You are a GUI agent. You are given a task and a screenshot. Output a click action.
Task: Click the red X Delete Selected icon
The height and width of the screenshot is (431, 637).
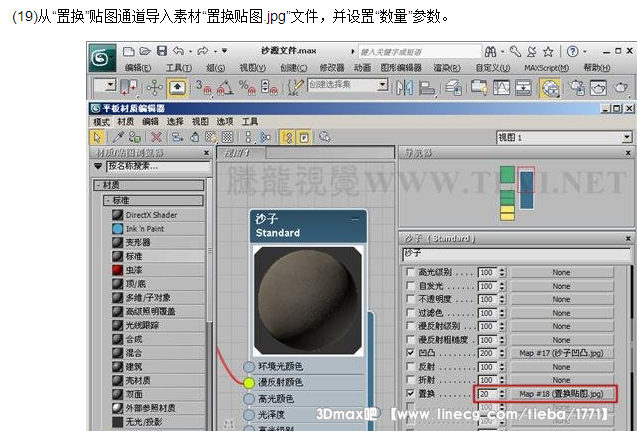click(x=156, y=137)
